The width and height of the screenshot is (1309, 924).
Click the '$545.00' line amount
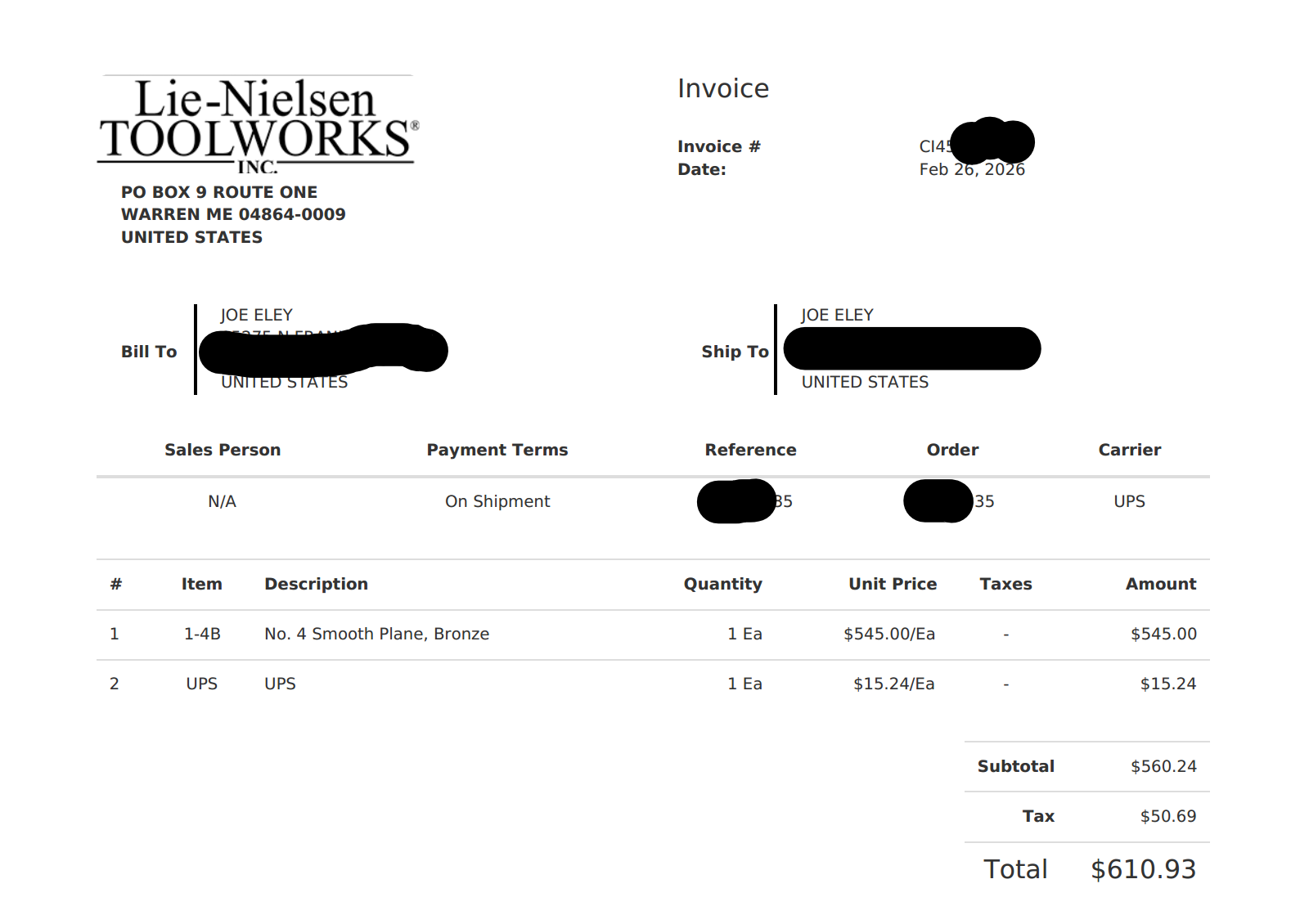[1163, 634]
